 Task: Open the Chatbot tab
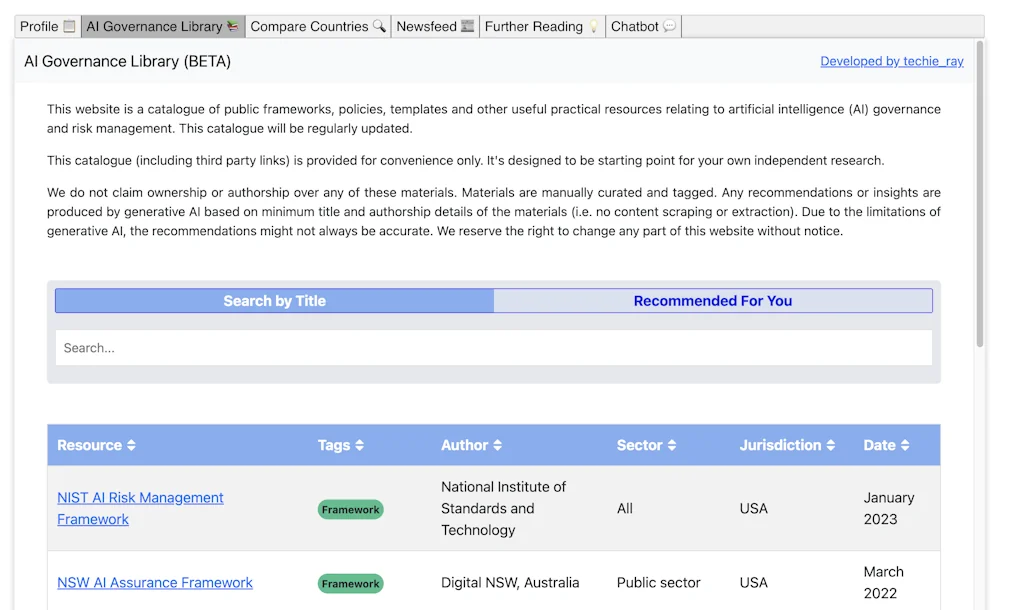643,27
